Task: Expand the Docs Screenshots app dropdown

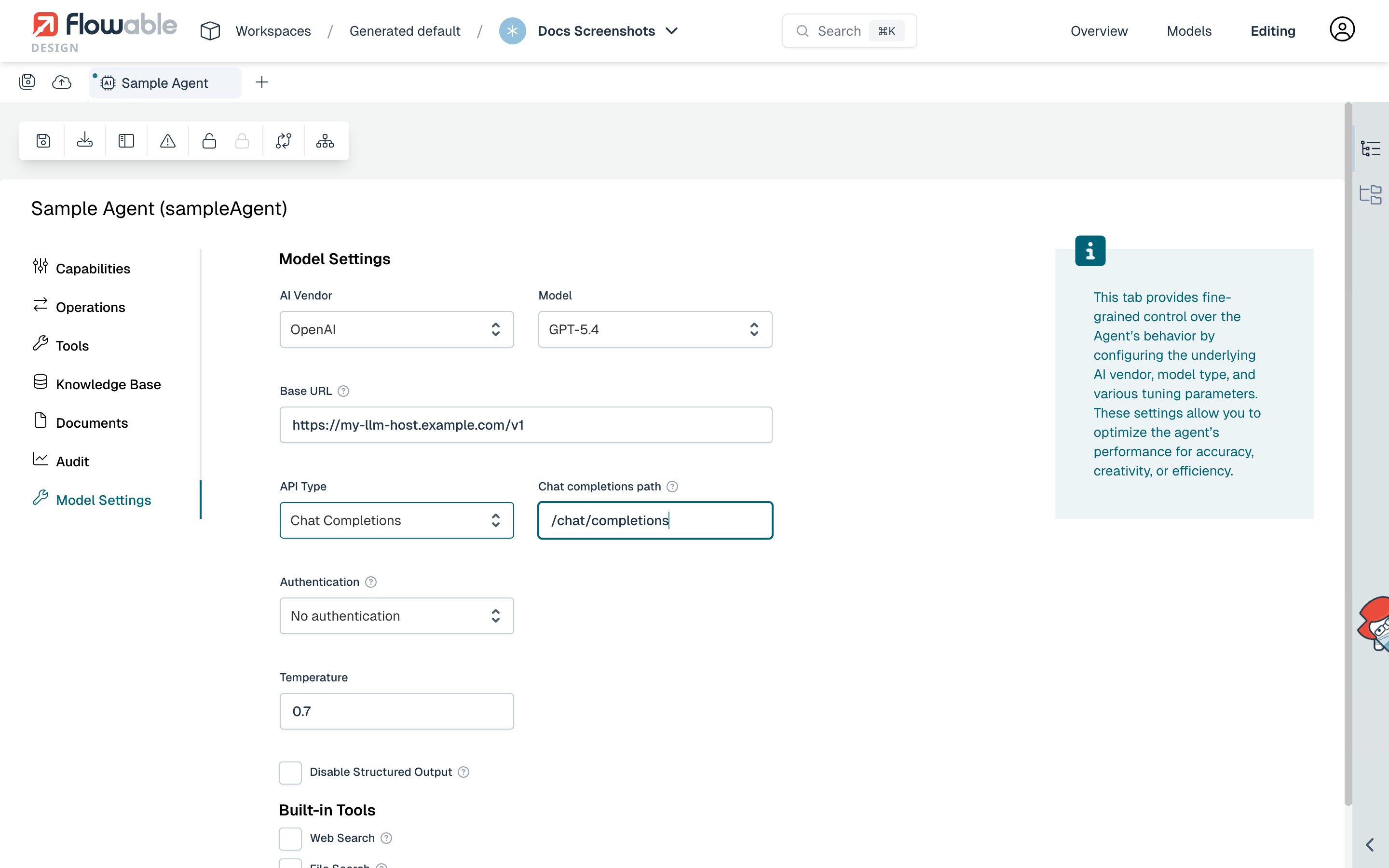Action: [671, 31]
